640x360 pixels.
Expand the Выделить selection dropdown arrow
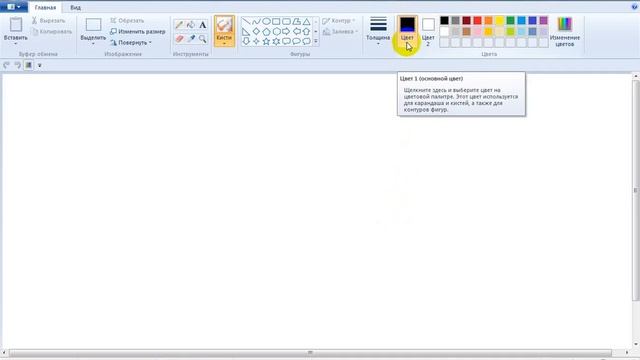click(93, 44)
